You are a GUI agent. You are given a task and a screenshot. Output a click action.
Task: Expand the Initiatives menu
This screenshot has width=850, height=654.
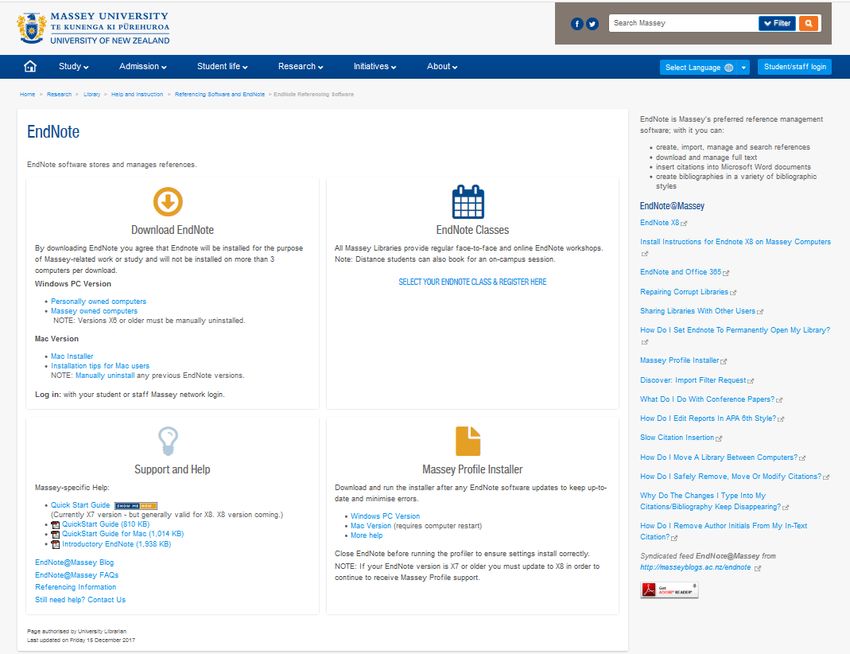click(x=375, y=66)
